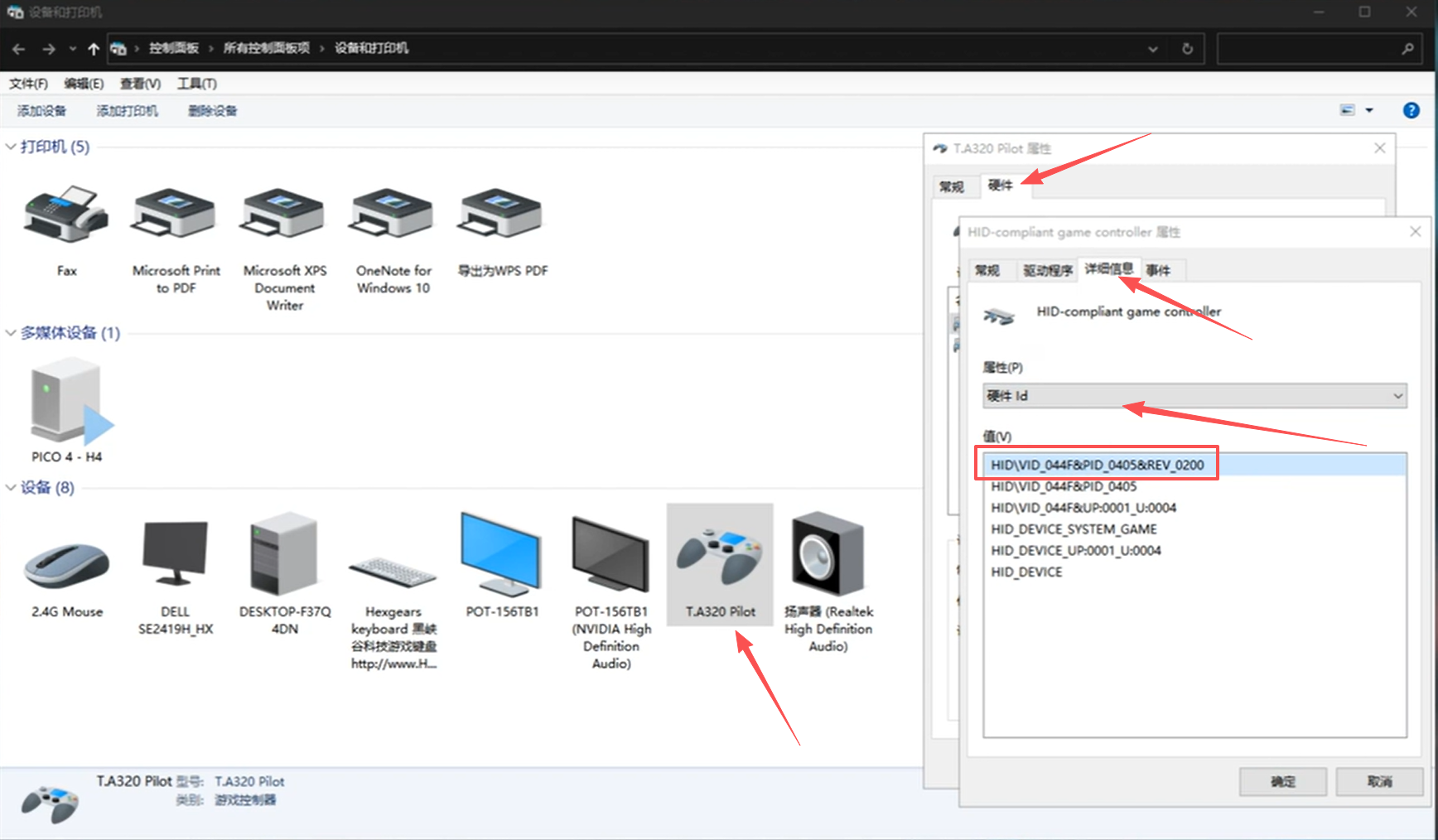Expand the address bar history dropdown
This screenshot has height=840, width=1438.
coord(1152,49)
